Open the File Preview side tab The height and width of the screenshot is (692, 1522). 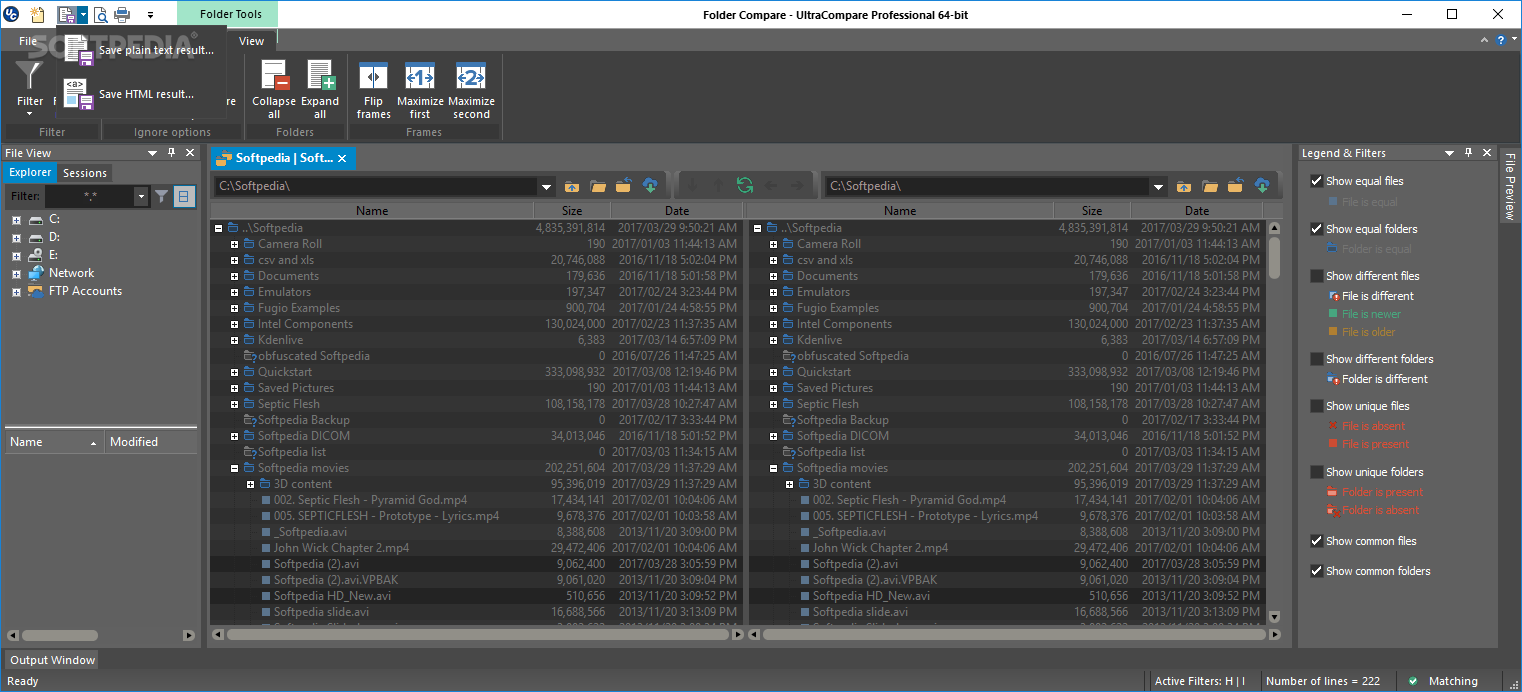(1510, 186)
